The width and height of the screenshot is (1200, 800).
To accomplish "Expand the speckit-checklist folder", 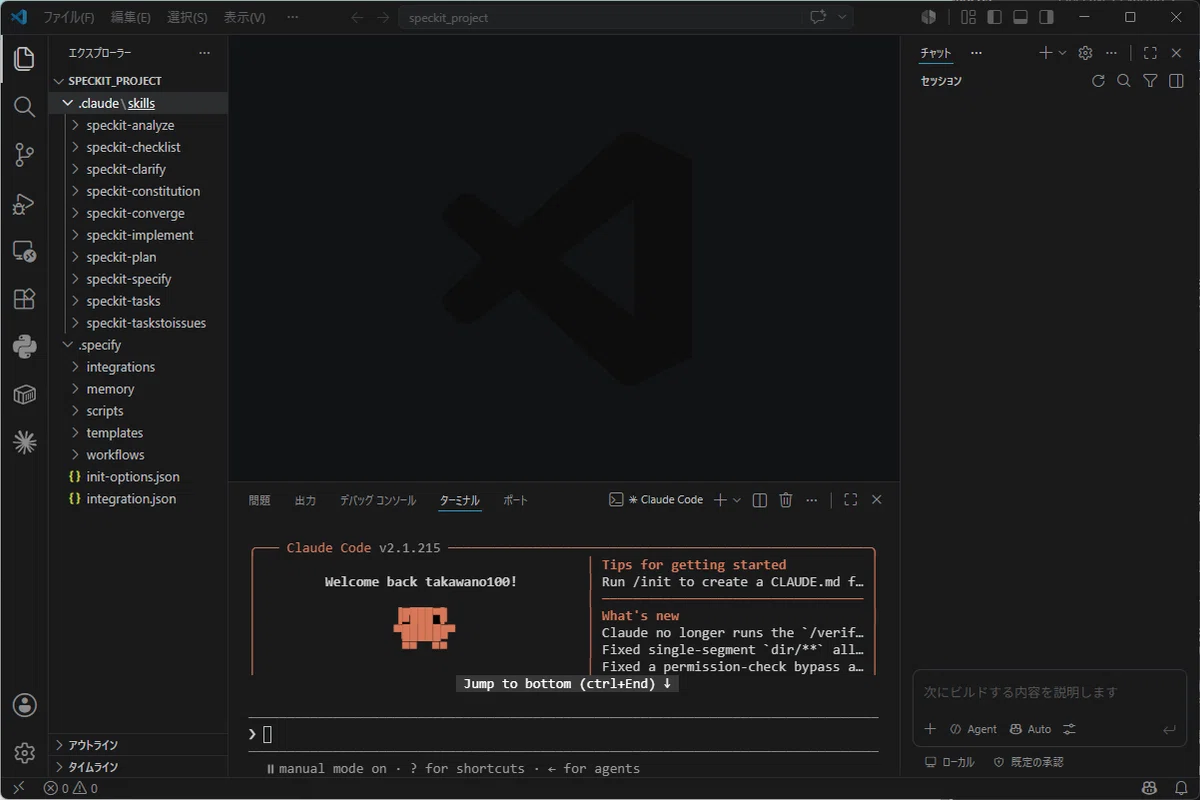I will pos(138,147).
